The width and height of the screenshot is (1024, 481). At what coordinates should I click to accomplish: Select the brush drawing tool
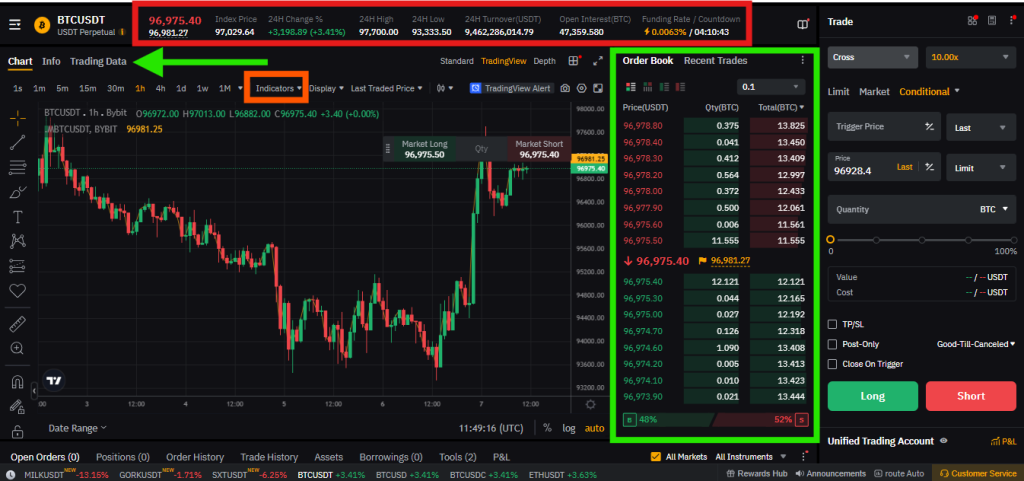coord(18,192)
